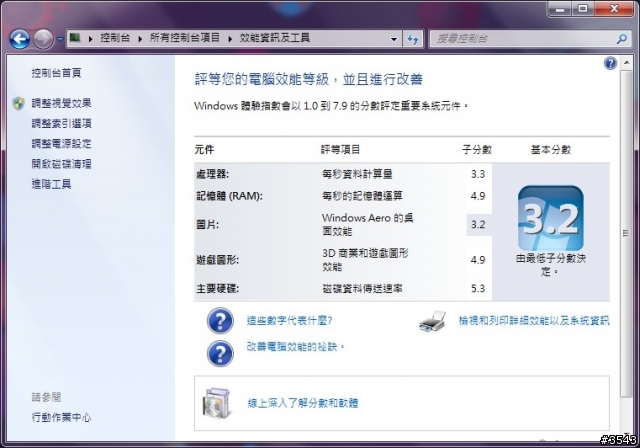
Task: Click the processor subscore 3.3
Action: (478, 174)
